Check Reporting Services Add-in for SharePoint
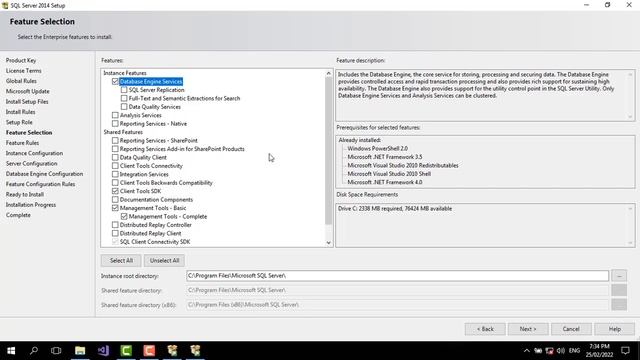 tap(115, 149)
